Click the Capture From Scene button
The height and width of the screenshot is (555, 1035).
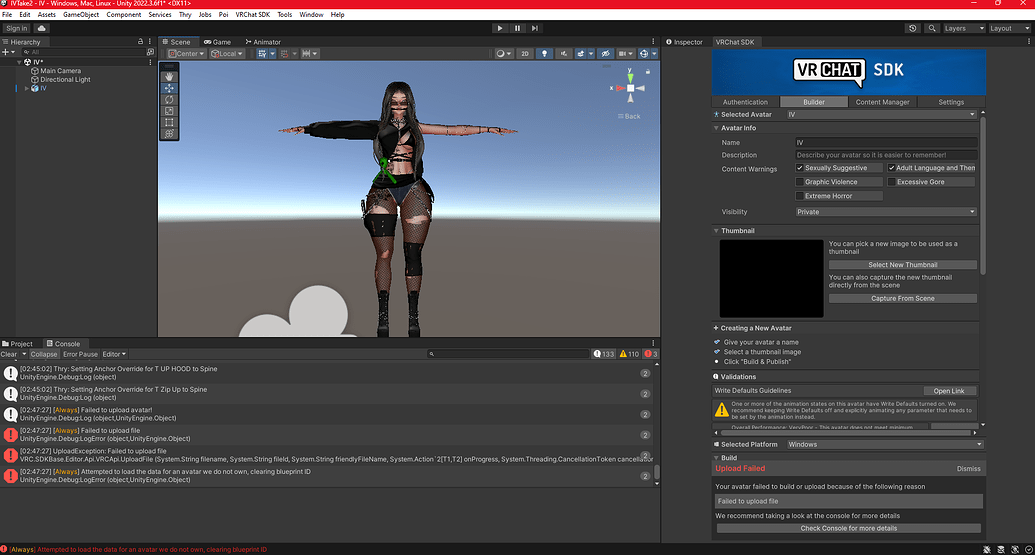(902, 298)
